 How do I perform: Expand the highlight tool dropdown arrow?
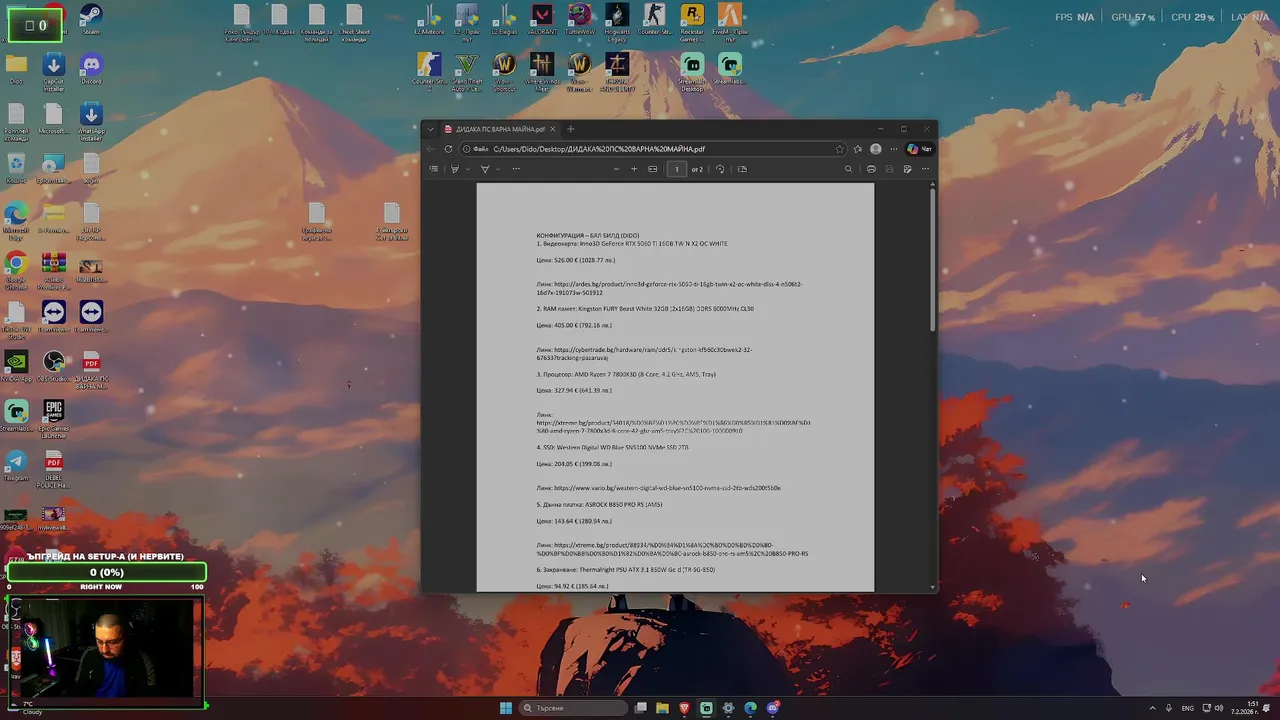(467, 169)
